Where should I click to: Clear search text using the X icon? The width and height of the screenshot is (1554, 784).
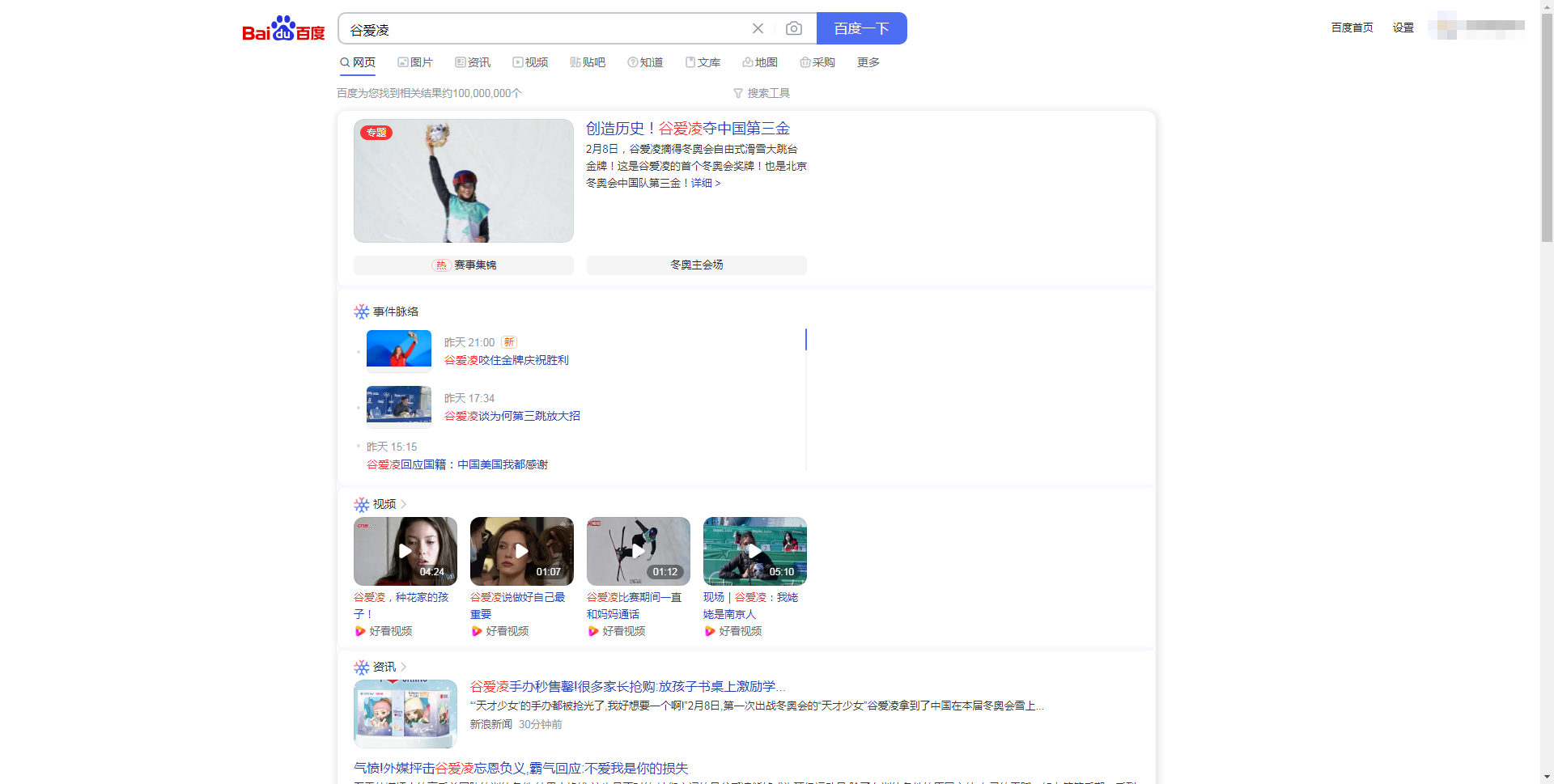pos(758,28)
